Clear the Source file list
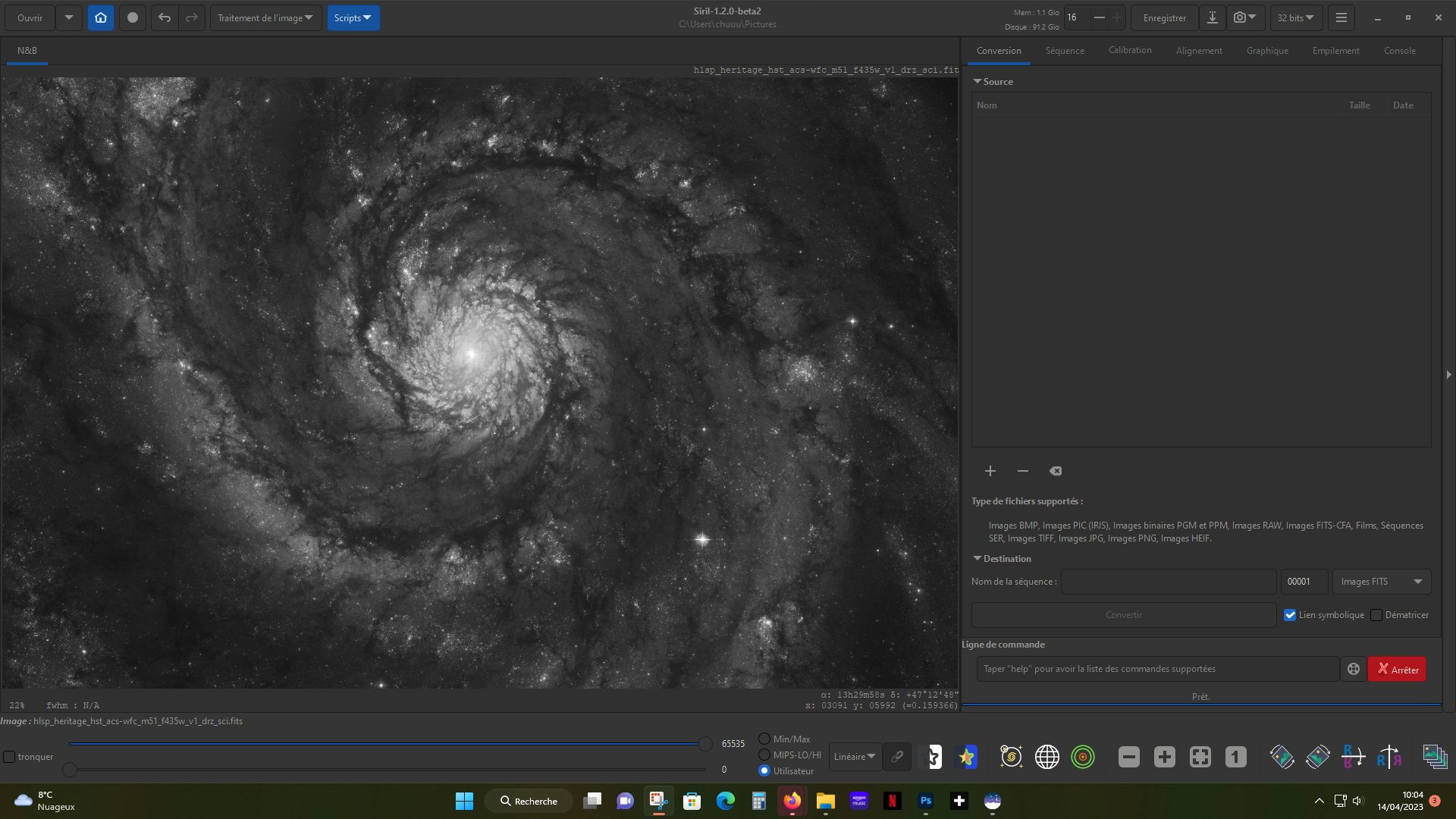The width and height of the screenshot is (1456, 819). (1056, 471)
